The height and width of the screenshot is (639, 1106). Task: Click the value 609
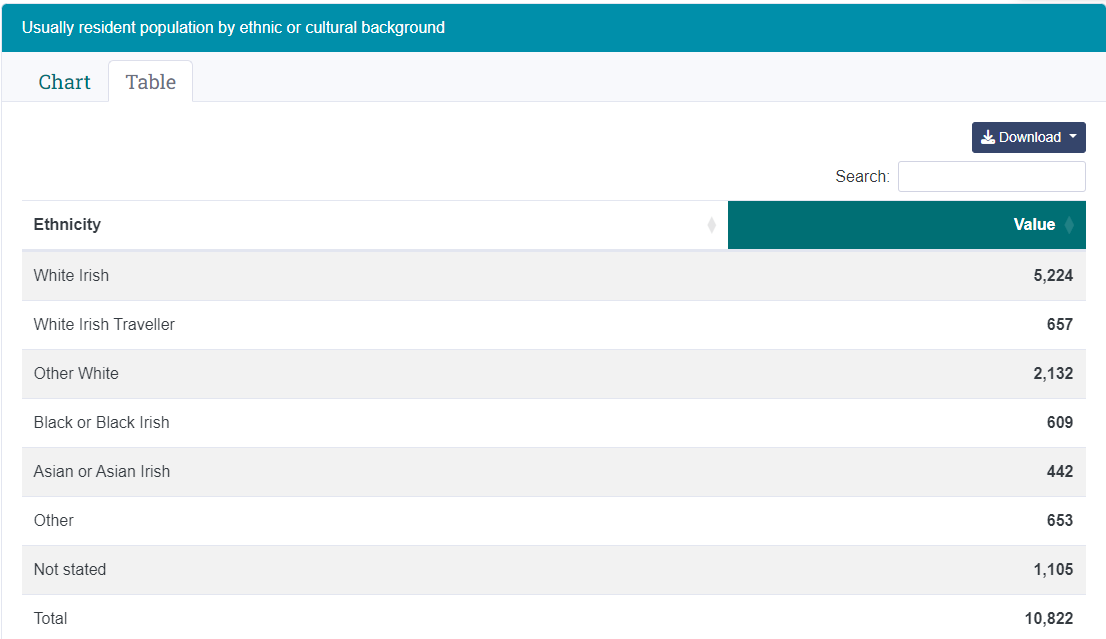coord(1059,422)
